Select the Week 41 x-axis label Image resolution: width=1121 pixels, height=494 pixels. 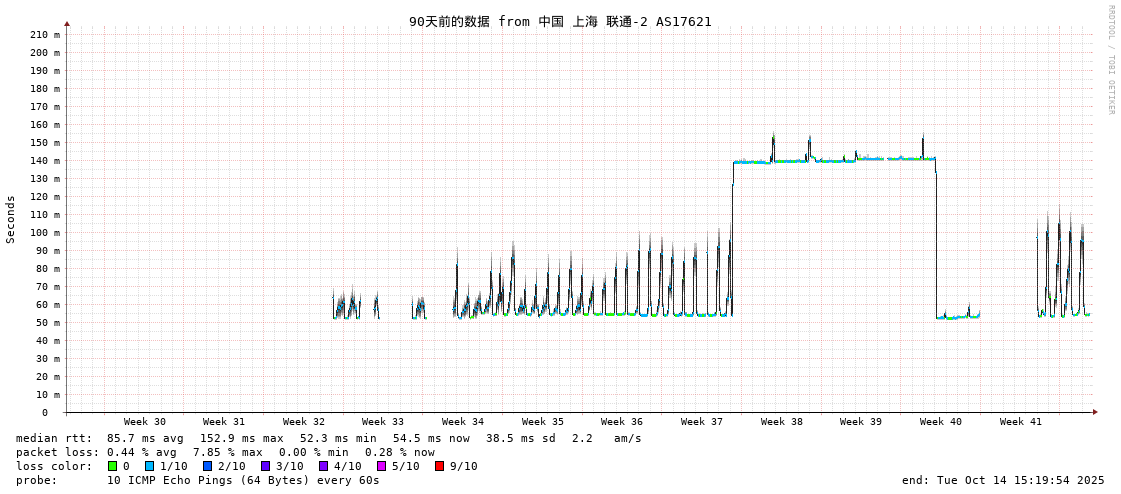click(x=1020, y=422)
